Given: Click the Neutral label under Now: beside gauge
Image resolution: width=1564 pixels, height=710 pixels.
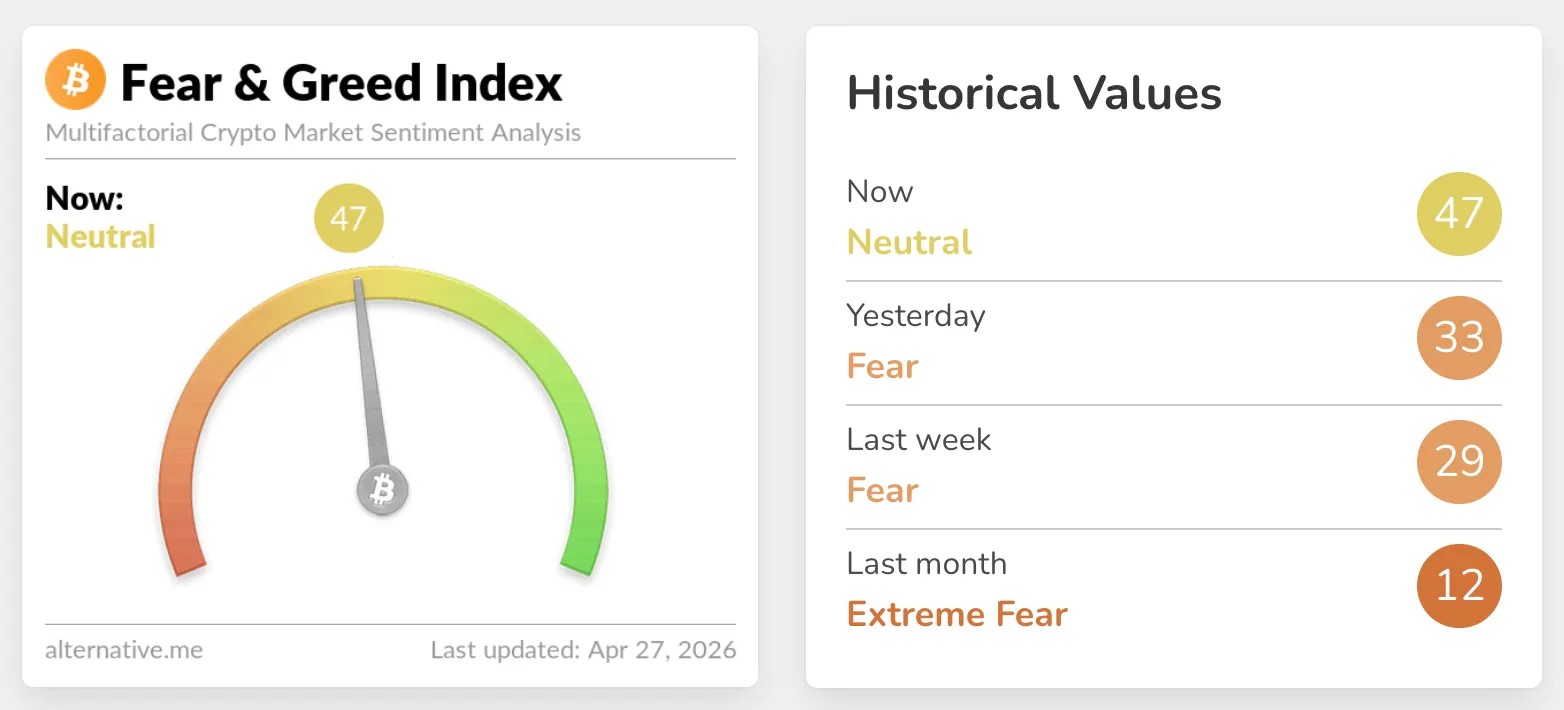Looking at the screenshot, I should tap(101, 237).
